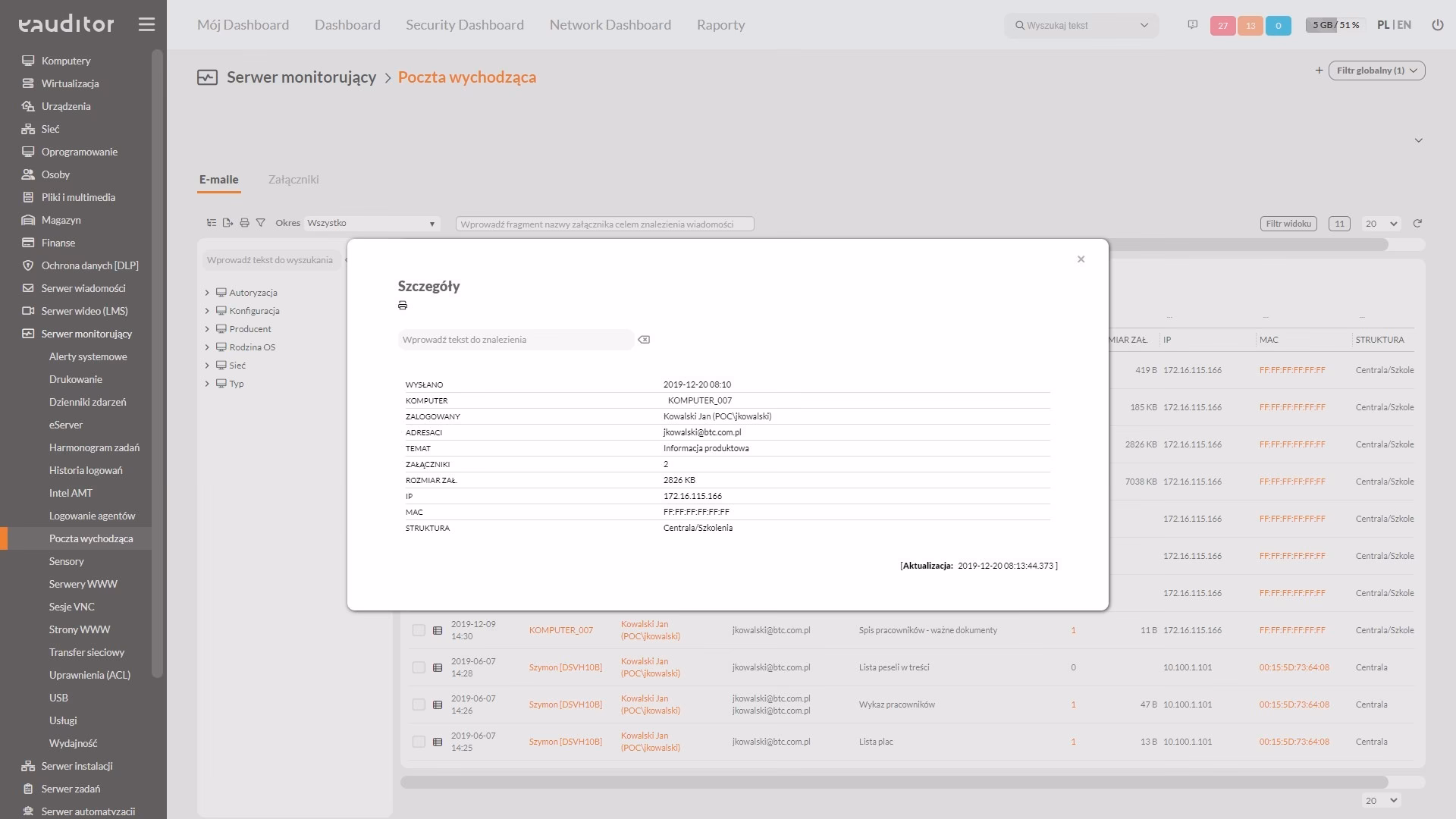Click the bottom horizontal scrollbar
1456x819 pixels.
point(893,782)
